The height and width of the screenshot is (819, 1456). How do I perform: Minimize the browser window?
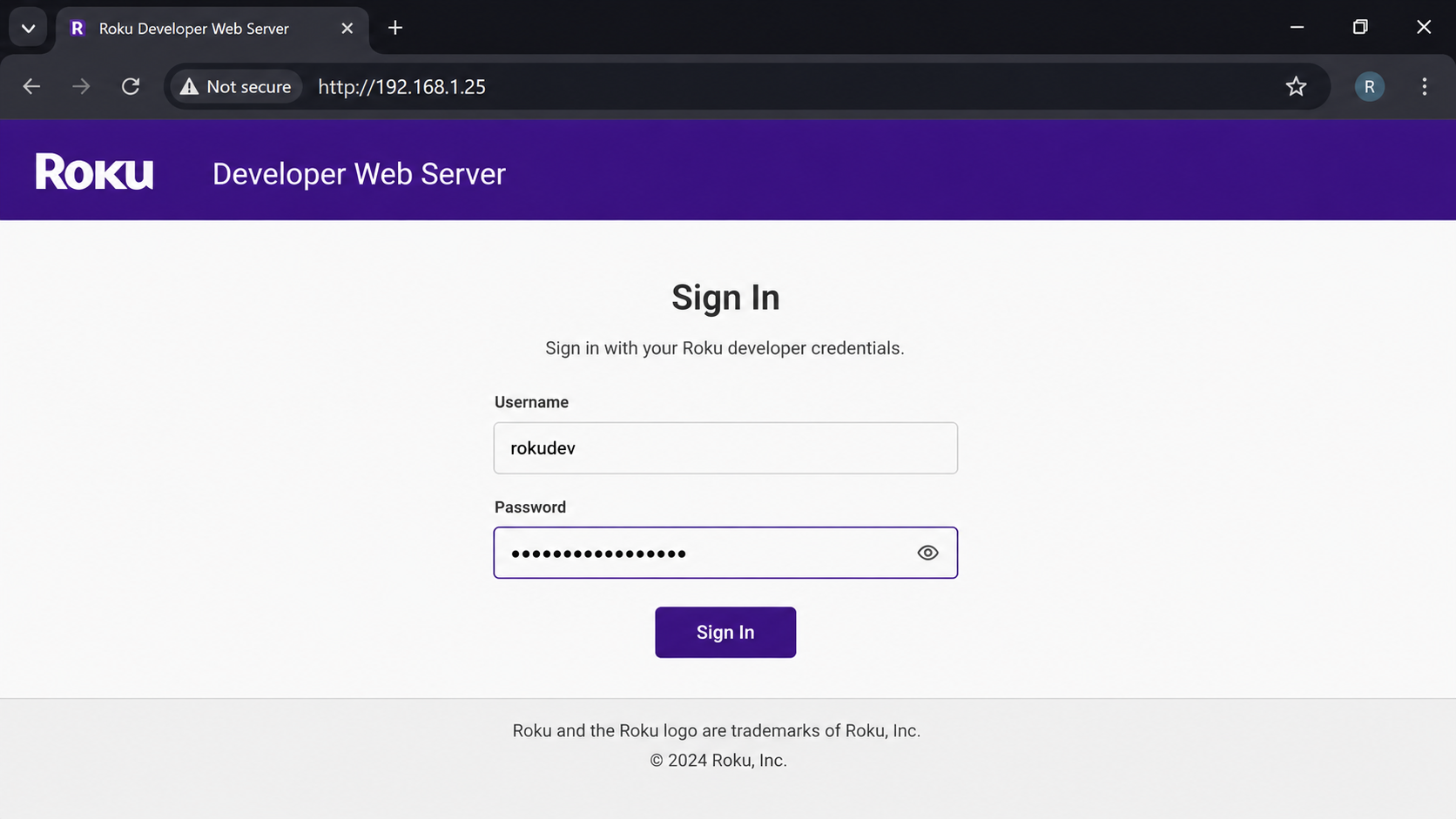click(x=1297, y=27)
